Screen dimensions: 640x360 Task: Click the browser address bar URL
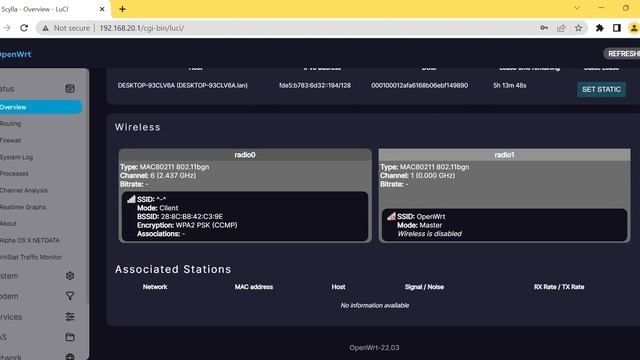pyautogui.click(x=142, y=28)
